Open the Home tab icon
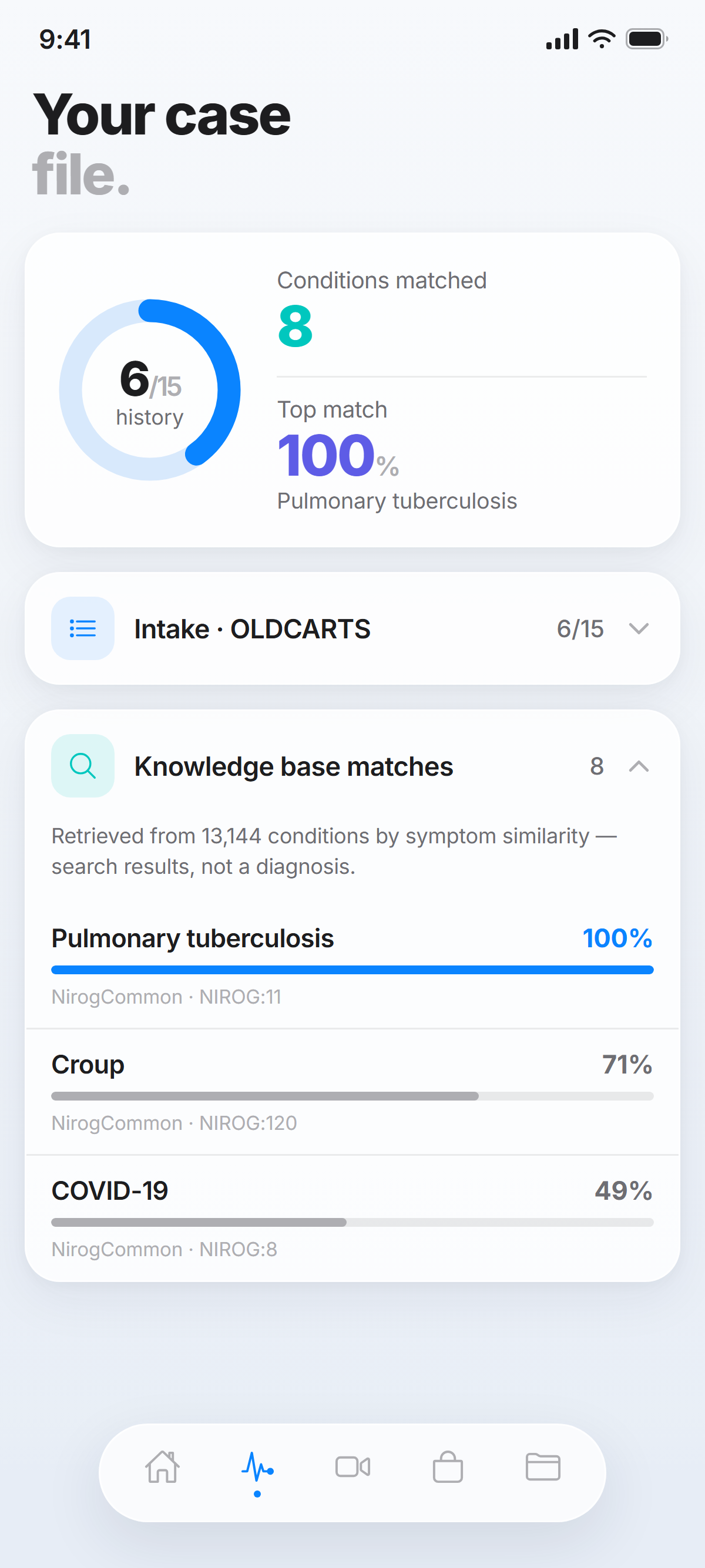The height and width of the screenshot is (1568, 705). point(163,1467)
